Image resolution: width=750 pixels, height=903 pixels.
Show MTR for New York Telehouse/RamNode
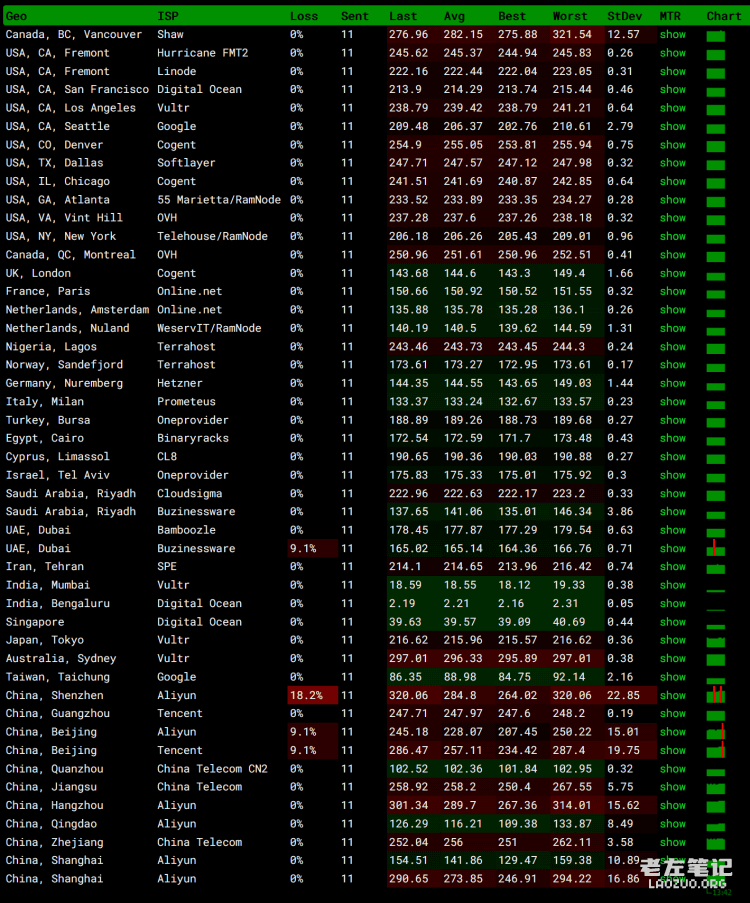[x=673, y=236]
